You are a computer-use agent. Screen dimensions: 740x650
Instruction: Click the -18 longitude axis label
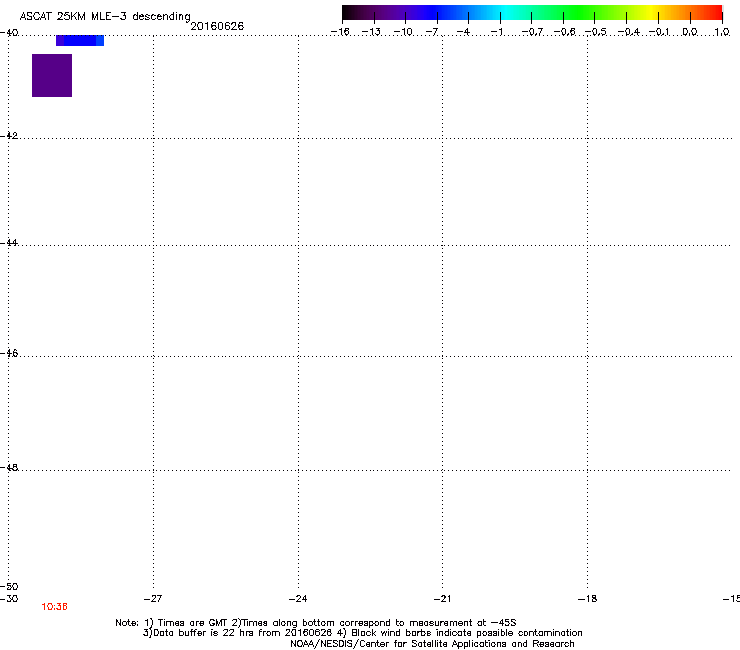[587, 599]
